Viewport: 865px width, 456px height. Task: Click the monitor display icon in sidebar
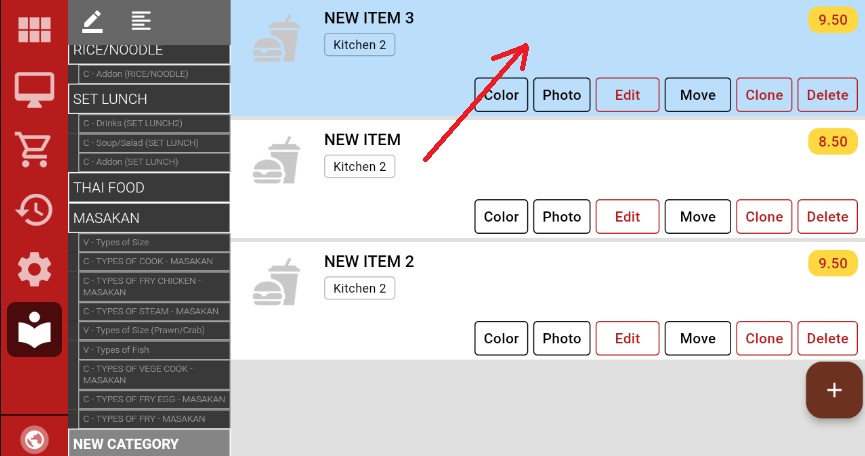click(34, 90)
